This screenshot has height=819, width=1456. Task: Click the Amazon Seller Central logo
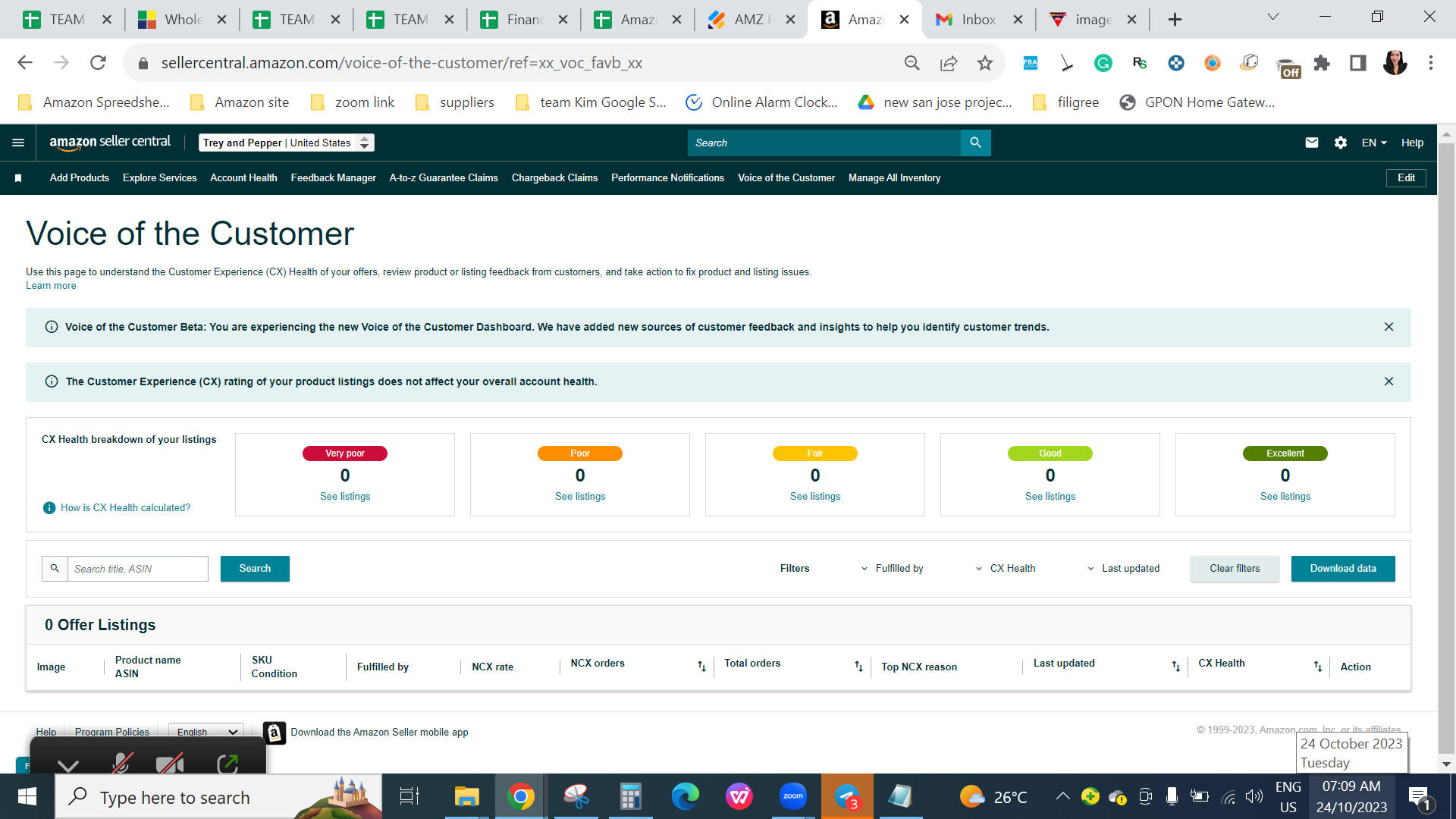[110, 143]
